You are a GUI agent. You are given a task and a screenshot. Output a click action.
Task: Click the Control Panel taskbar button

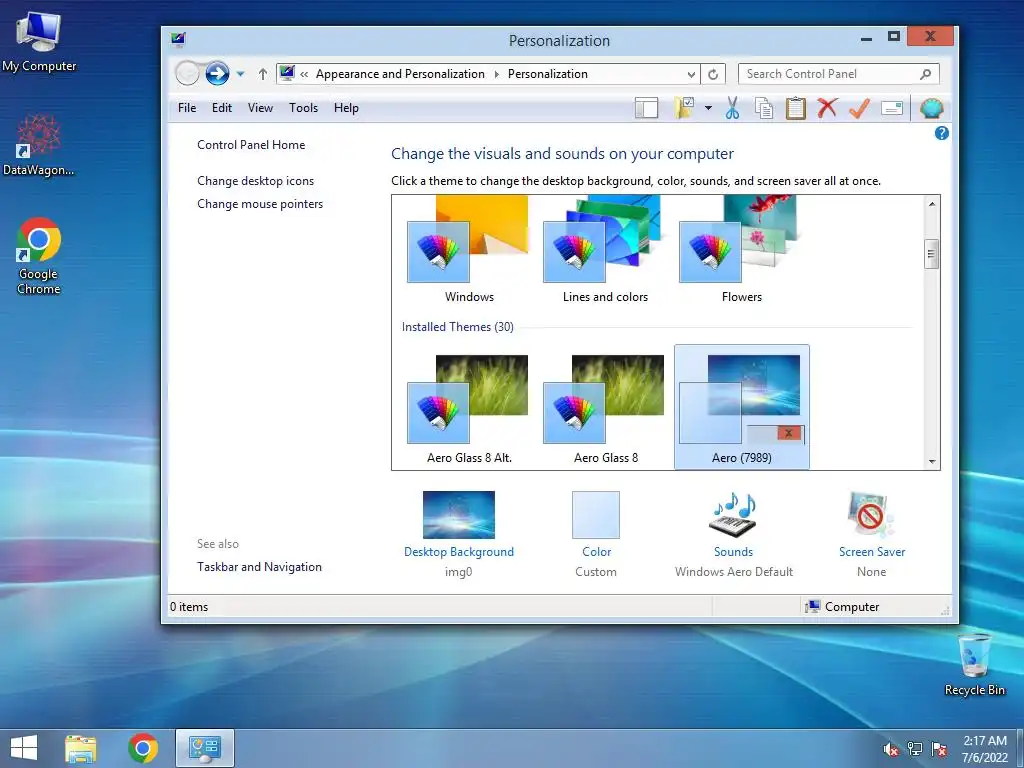[x=204, y=748]
